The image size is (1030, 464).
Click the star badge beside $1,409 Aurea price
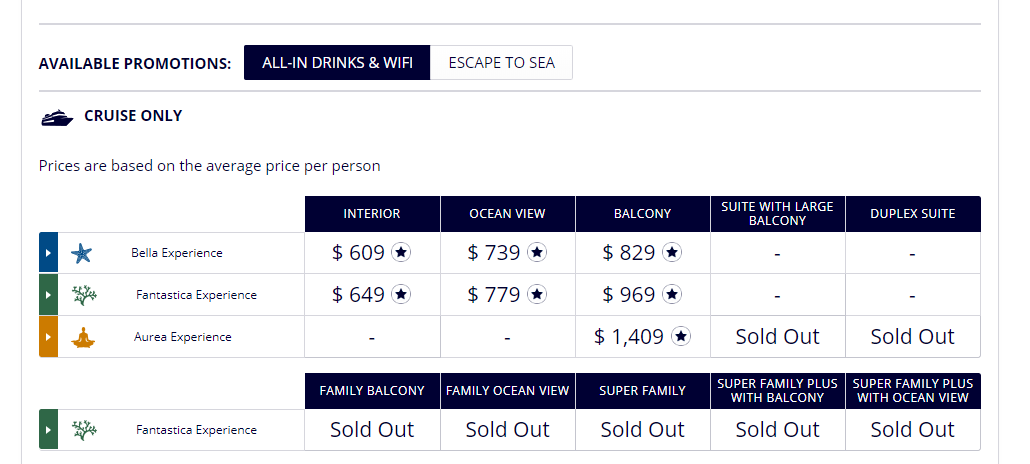coord(681,337)
